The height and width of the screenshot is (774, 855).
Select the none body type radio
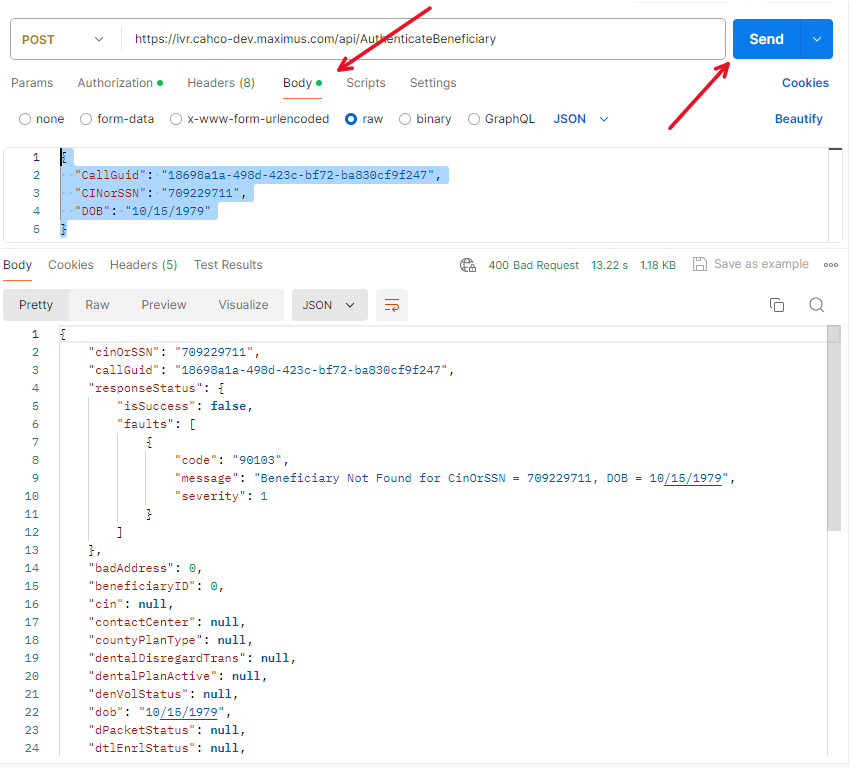coord(25,119)
